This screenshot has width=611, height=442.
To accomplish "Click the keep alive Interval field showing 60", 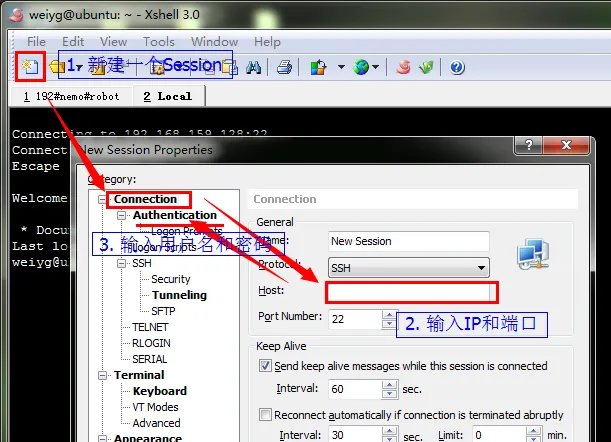I will [x=355, y=389].
